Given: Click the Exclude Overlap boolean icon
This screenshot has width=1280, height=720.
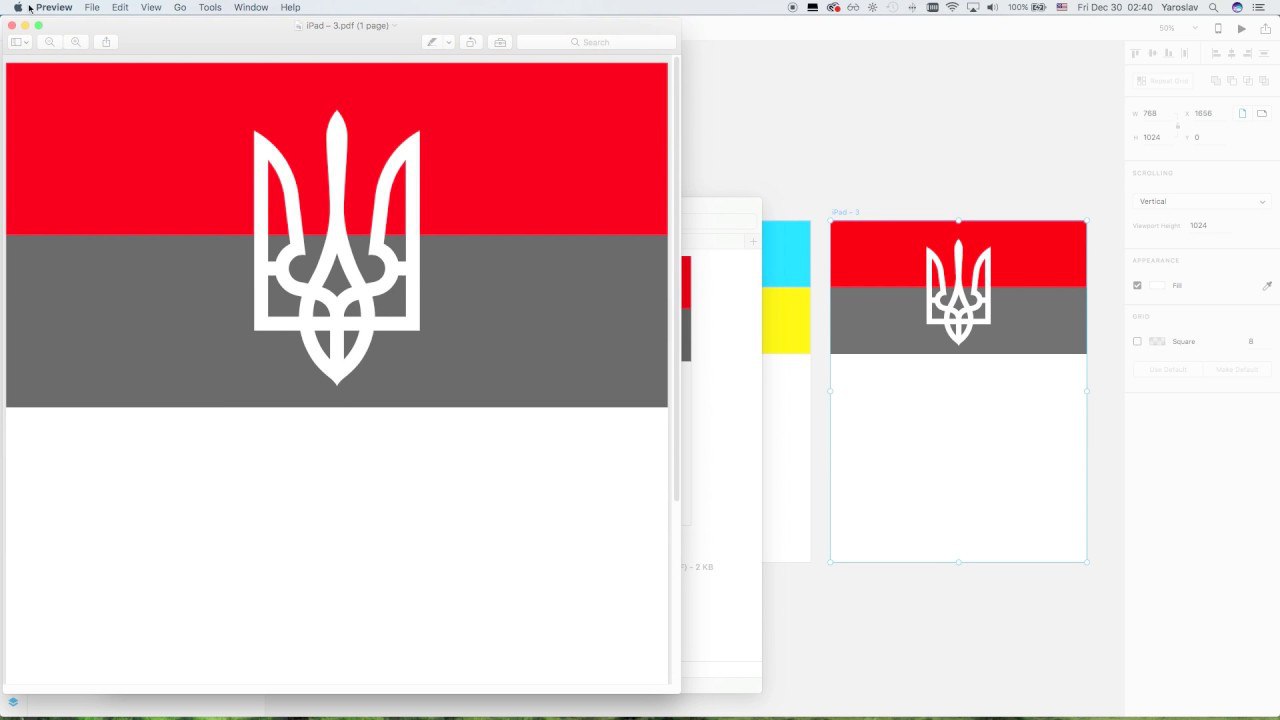Looking at the screenshot, I should 1264,81.
